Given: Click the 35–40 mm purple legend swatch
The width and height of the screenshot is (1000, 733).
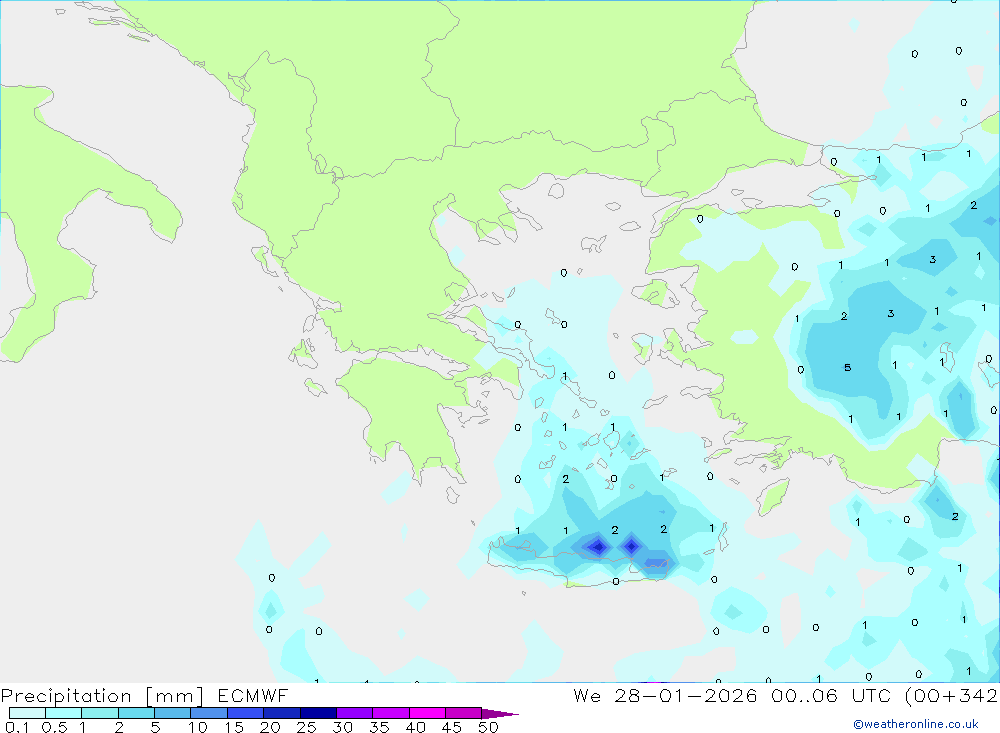Looking at the screenshot, I should 391,713.
